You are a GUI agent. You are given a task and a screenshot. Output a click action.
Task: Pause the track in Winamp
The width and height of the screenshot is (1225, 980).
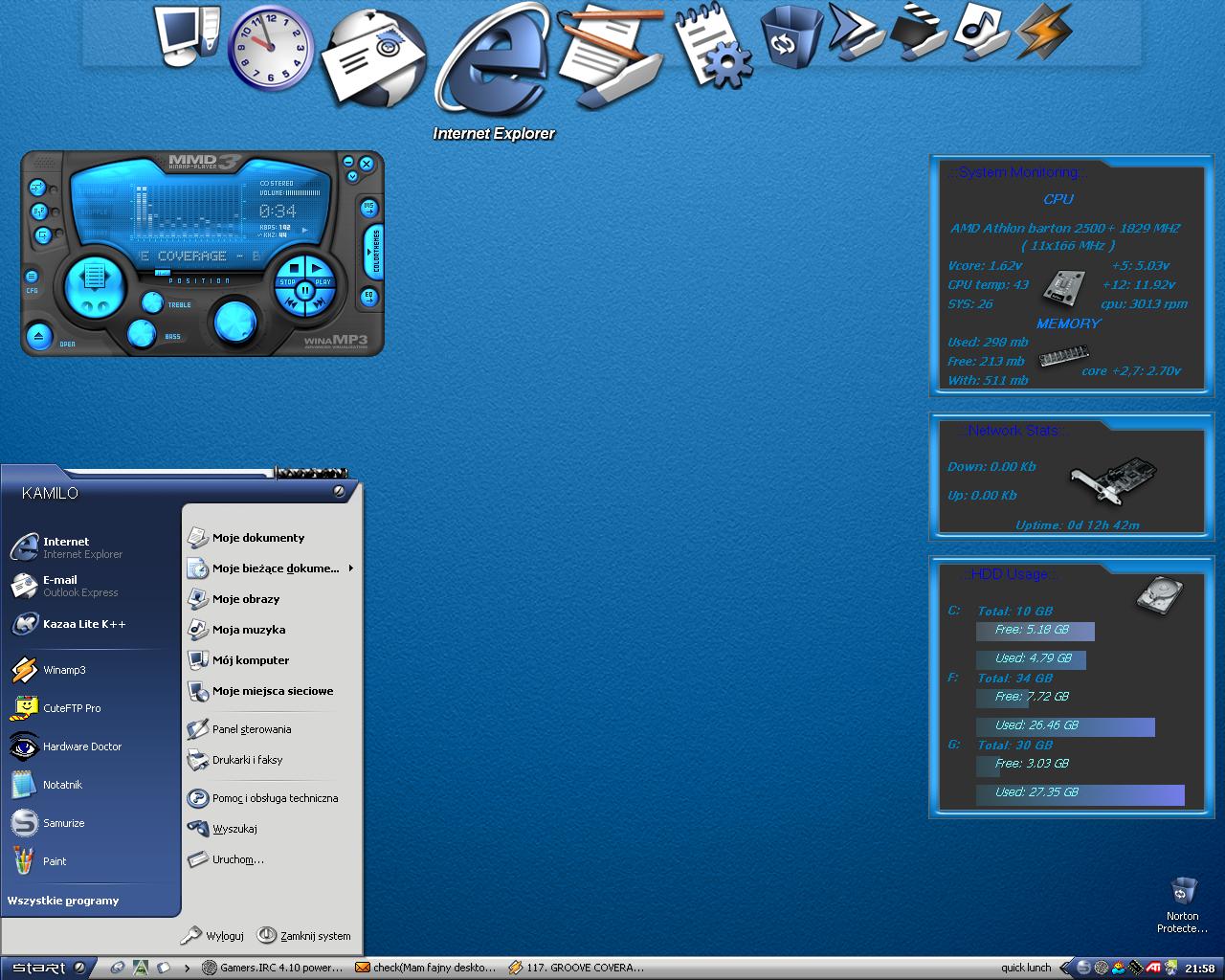(304, 290)
